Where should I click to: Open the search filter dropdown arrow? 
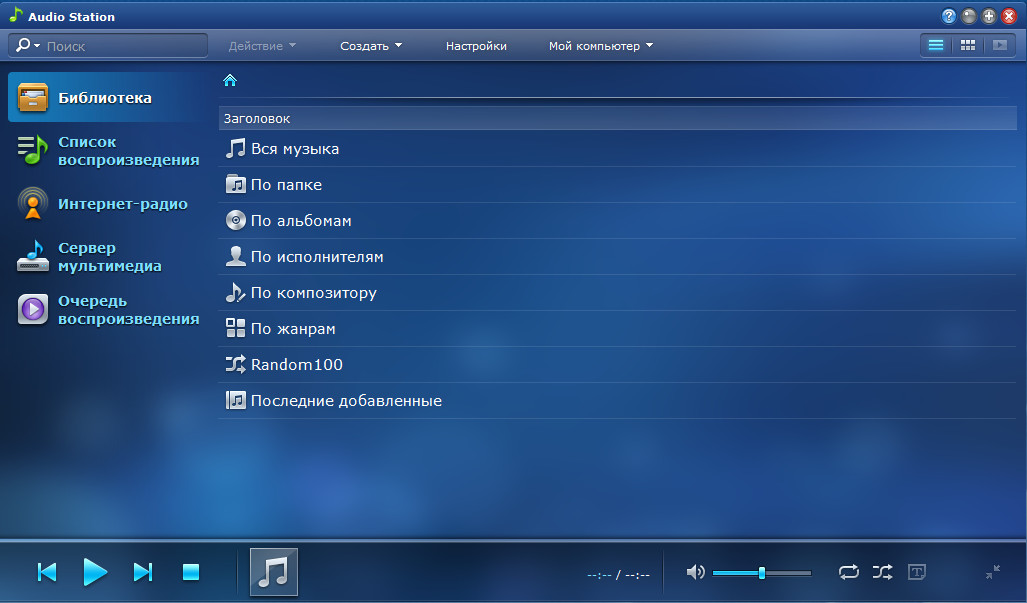(37, 46)
